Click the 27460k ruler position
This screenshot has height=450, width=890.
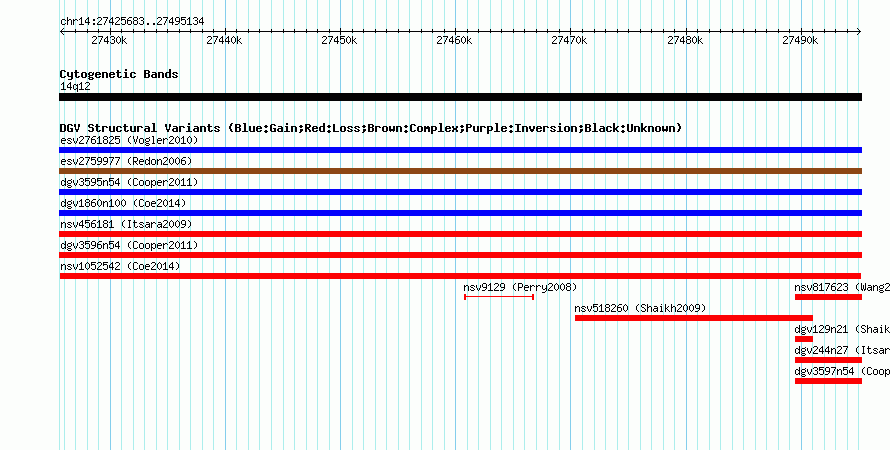pos(454,41)
